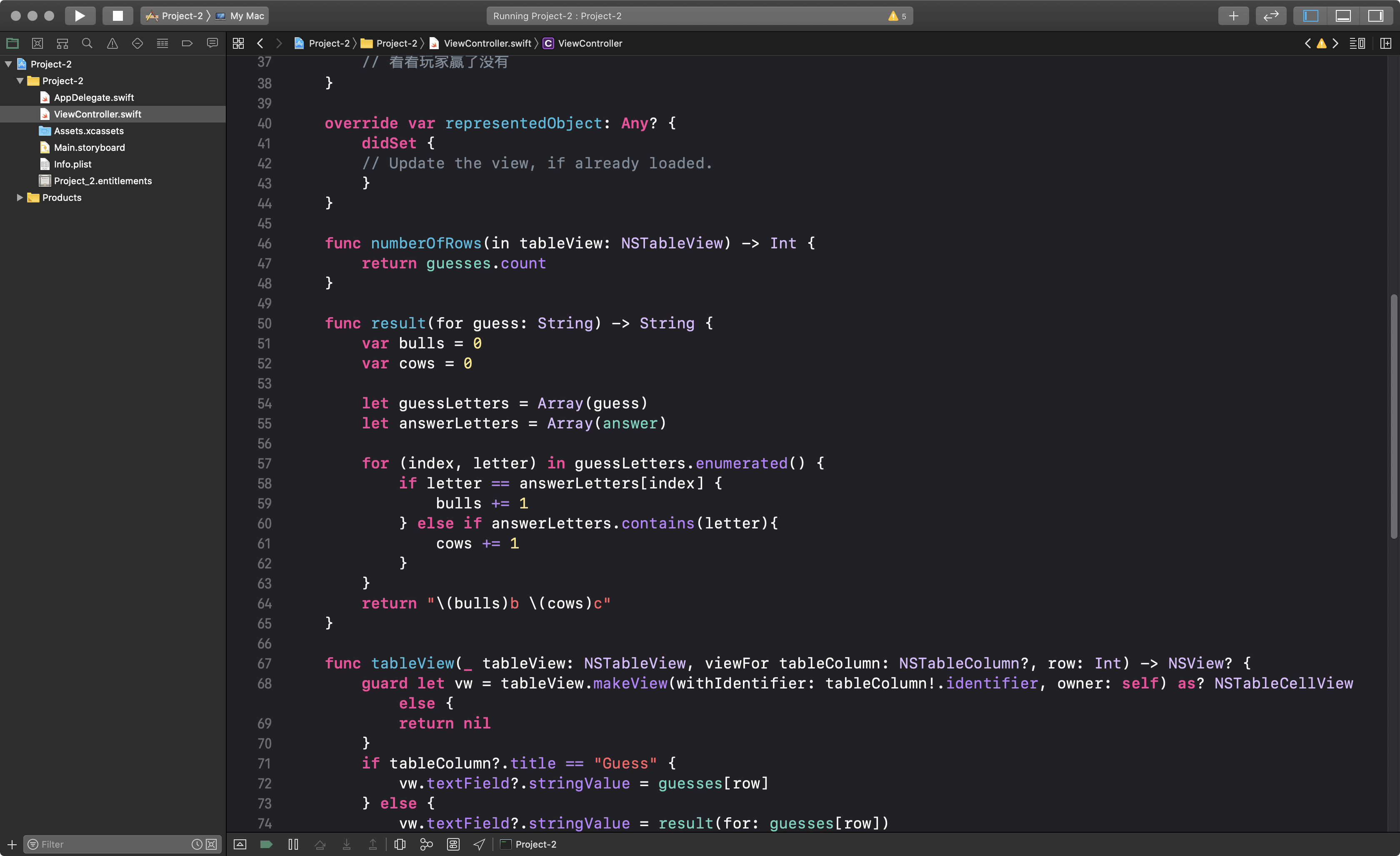Stop the running Project-2 app
The image size is (1400, 856).
pyautogui.click(x=117, y=16)
